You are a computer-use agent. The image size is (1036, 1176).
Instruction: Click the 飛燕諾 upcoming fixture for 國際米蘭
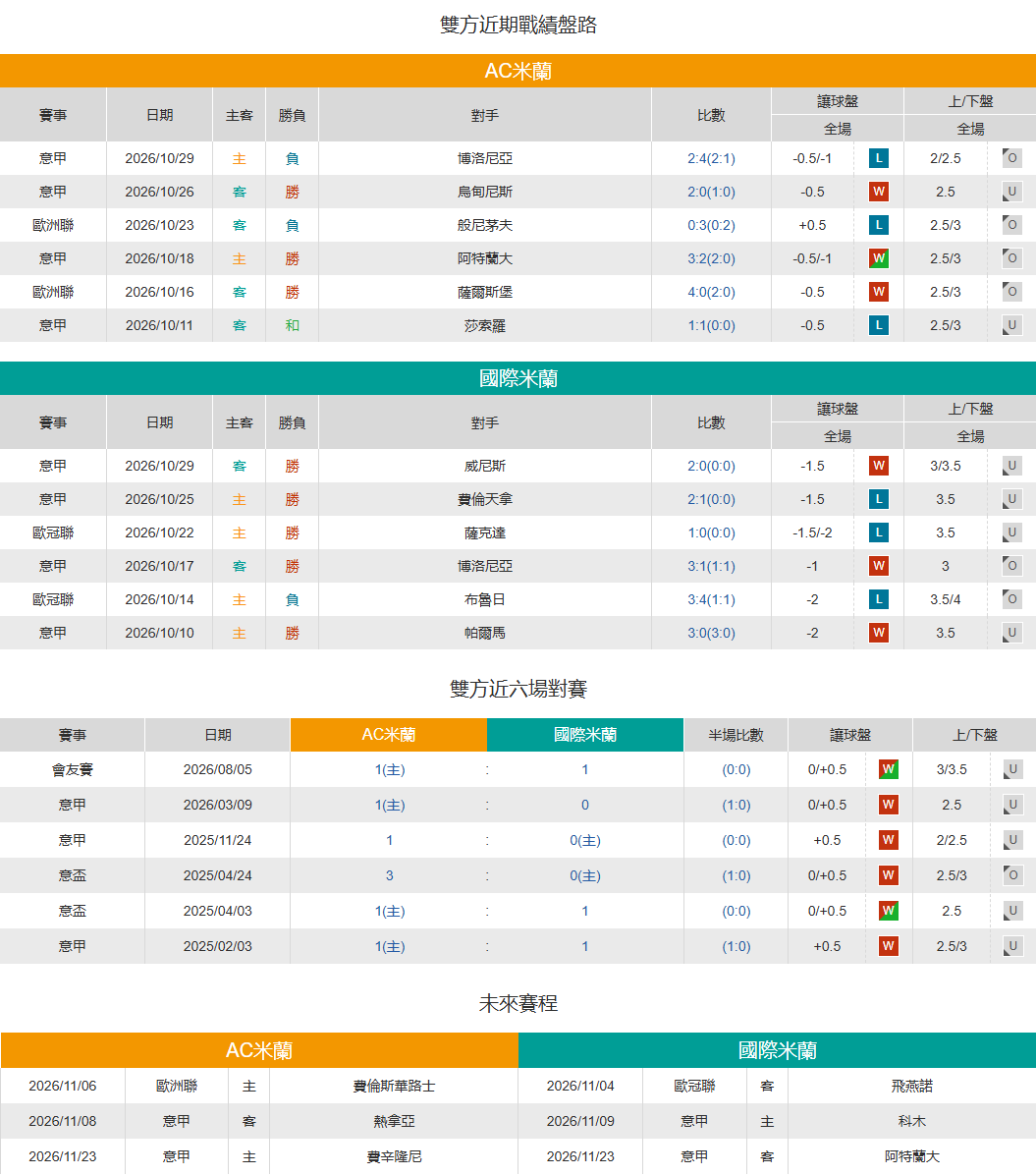pos(911,1086)
